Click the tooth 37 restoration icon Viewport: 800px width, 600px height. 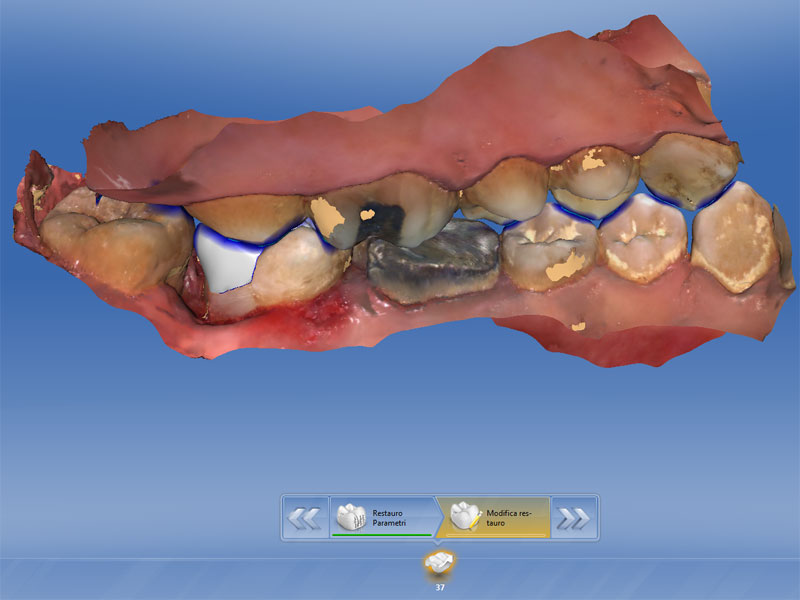coord(439,564)
